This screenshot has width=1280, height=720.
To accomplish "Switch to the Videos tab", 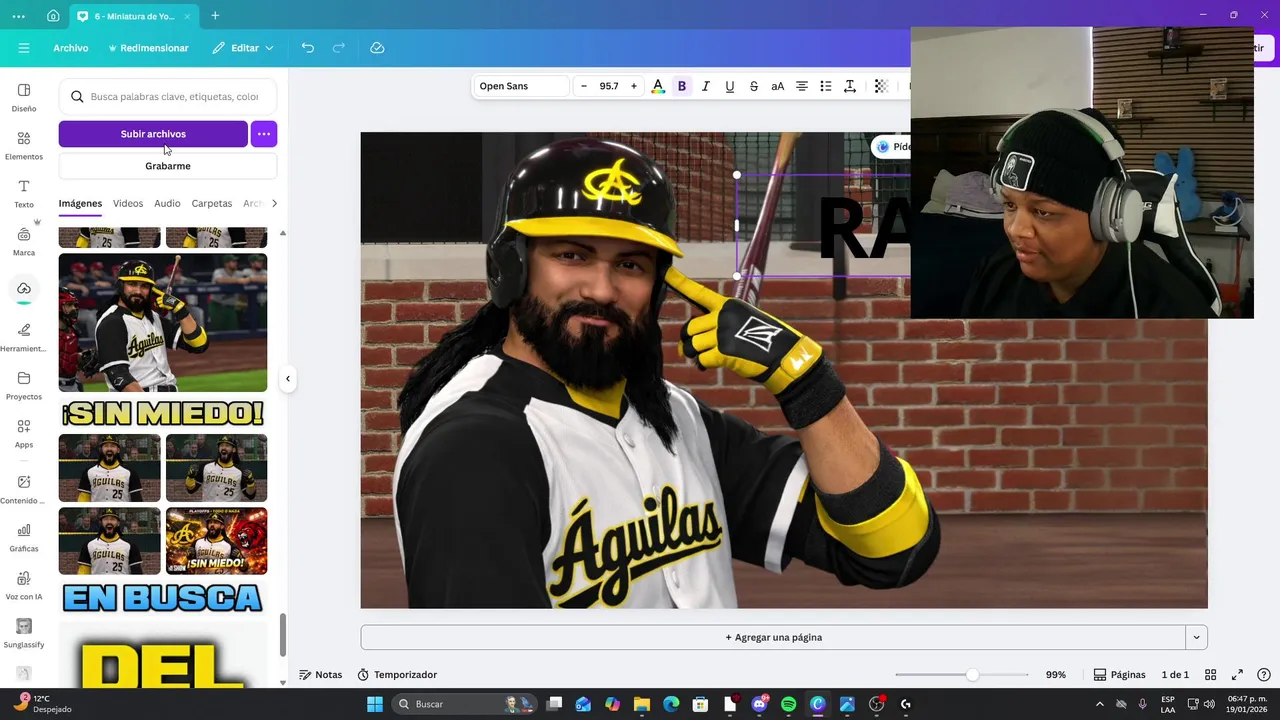I will pyautogui.click(x=128, y=203).
